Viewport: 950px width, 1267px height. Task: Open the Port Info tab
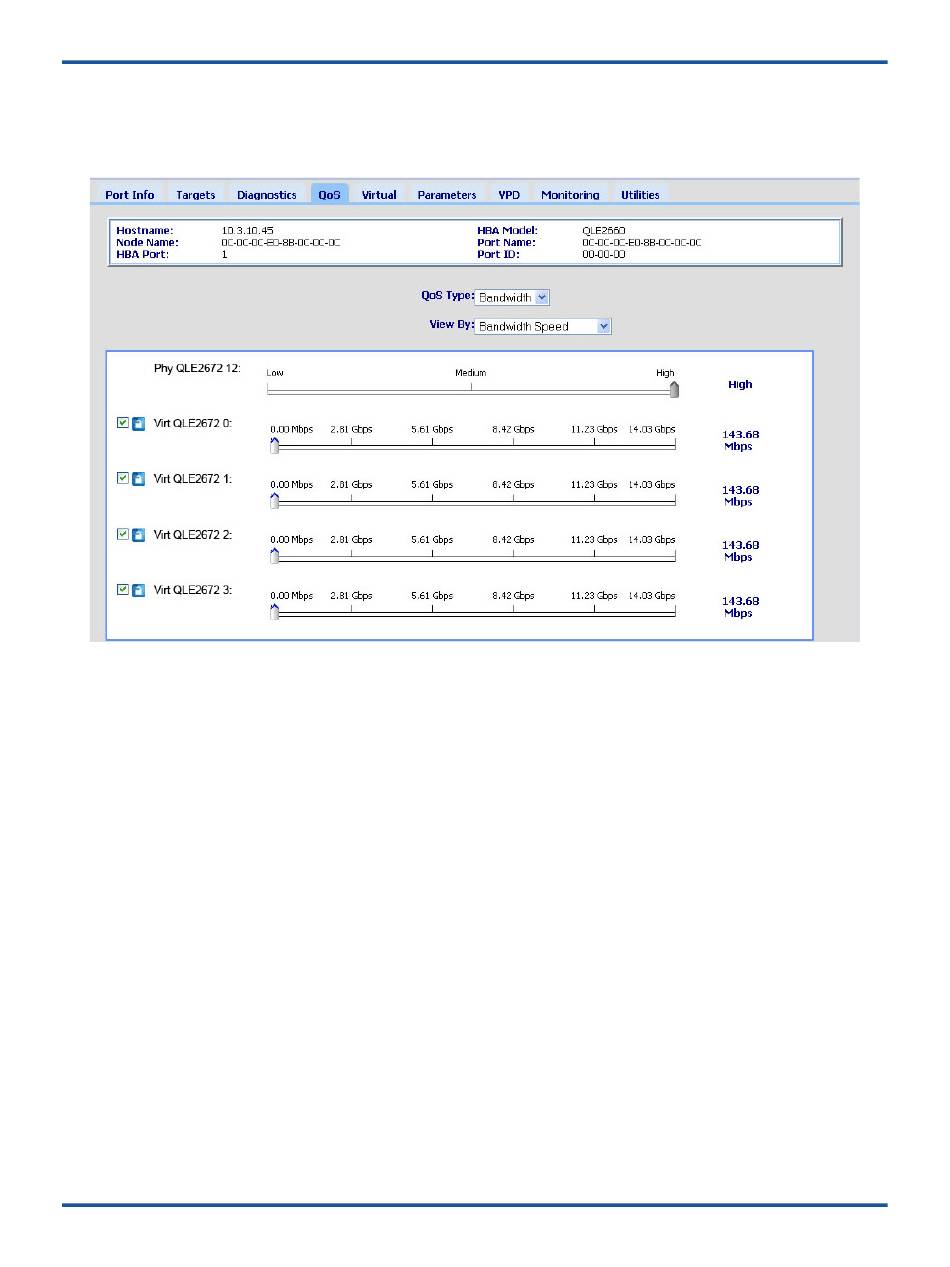[x=130, y=195]
